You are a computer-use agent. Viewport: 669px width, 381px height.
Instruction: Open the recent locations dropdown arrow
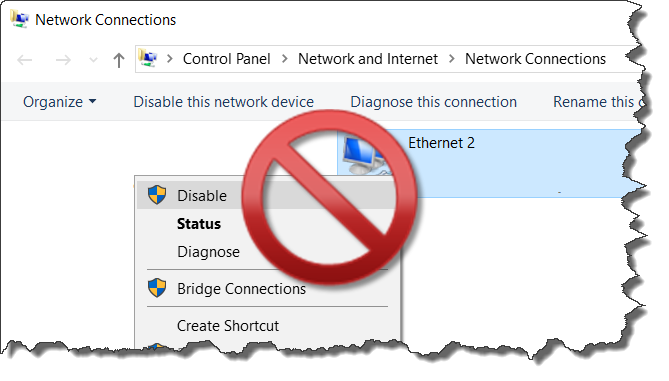tap(93, 60)
